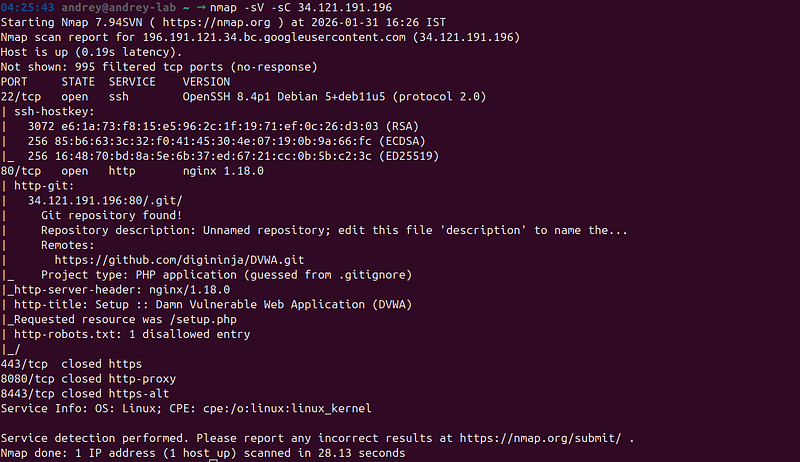800x462 pixels.
Task: Click the 443/tcp closed https line
Action: [x=71, y=364]
